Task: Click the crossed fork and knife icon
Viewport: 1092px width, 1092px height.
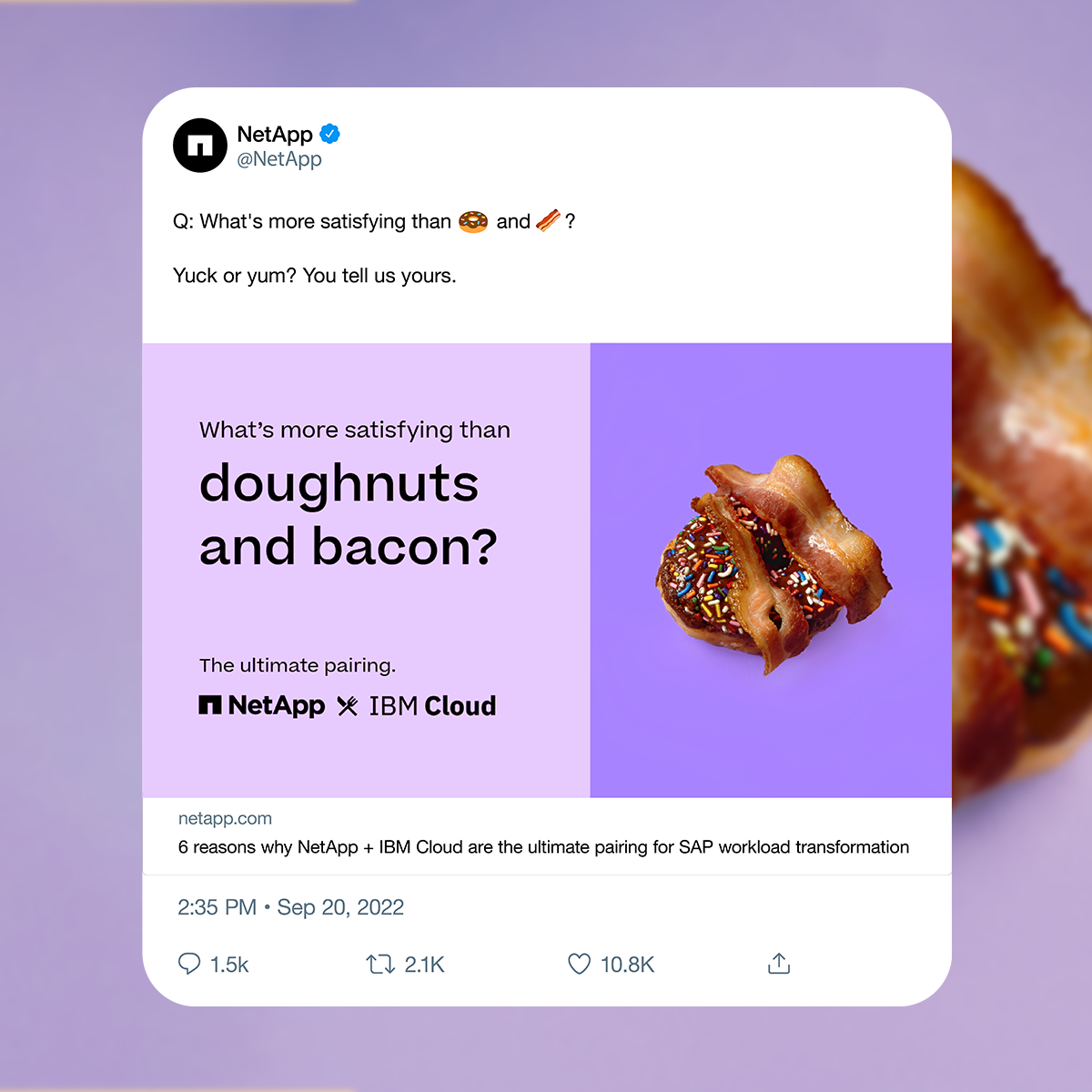Action: tap(348, 706)
